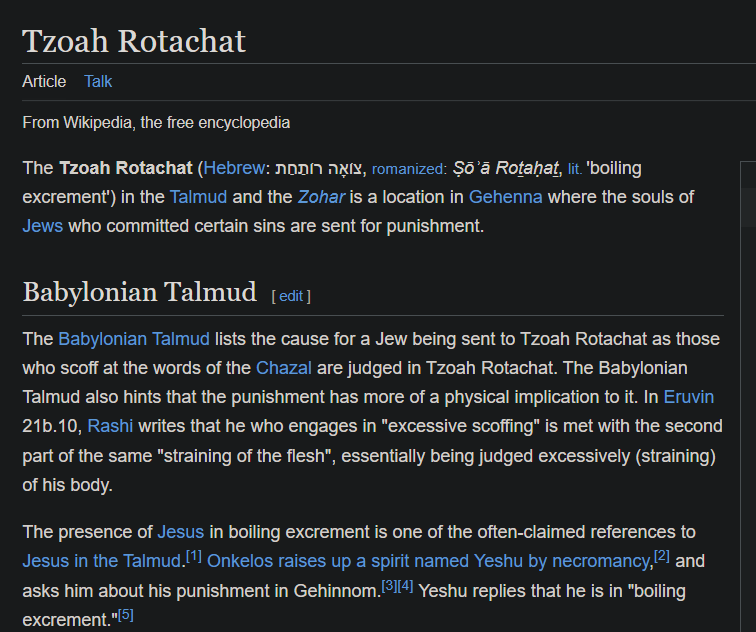Follow the Chazal link
The image size is (756, 632).
pyautogui.click(x=284, y=368)
